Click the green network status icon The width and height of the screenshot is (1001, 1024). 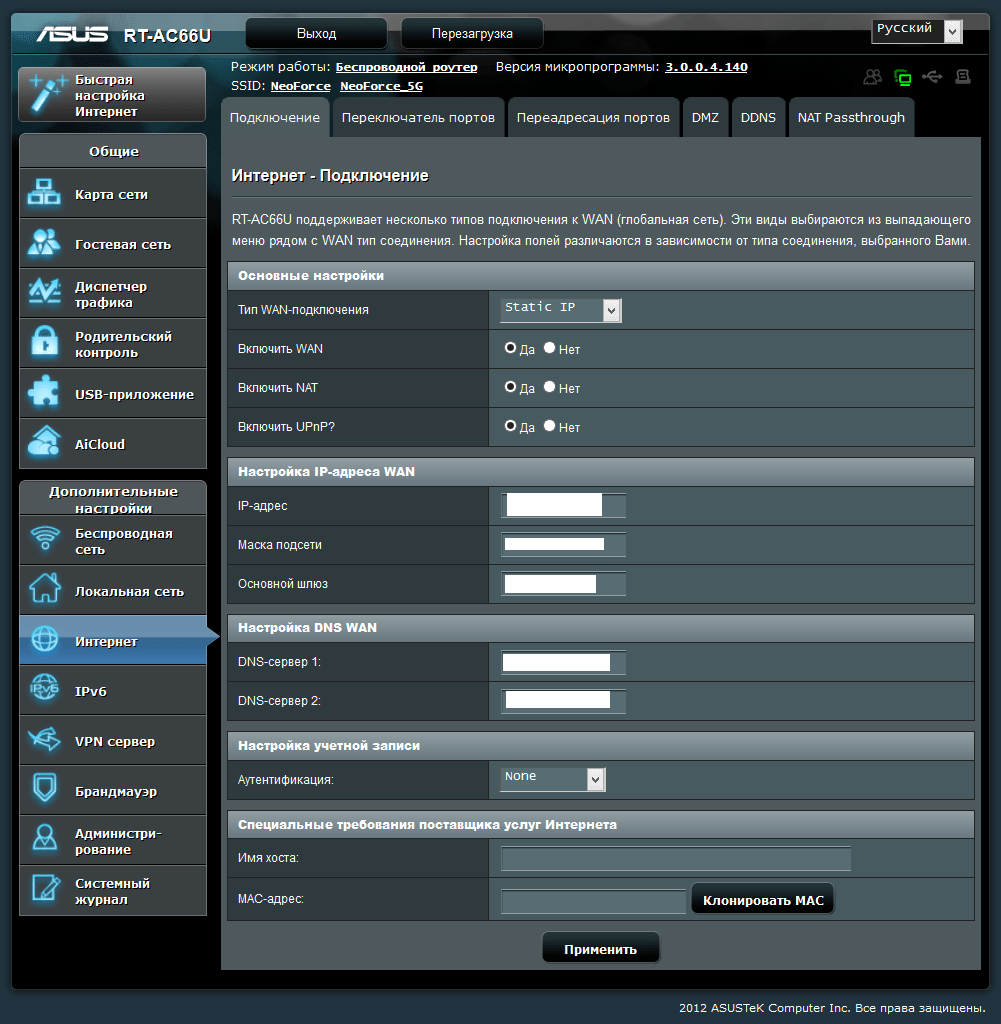coord(902,78)
